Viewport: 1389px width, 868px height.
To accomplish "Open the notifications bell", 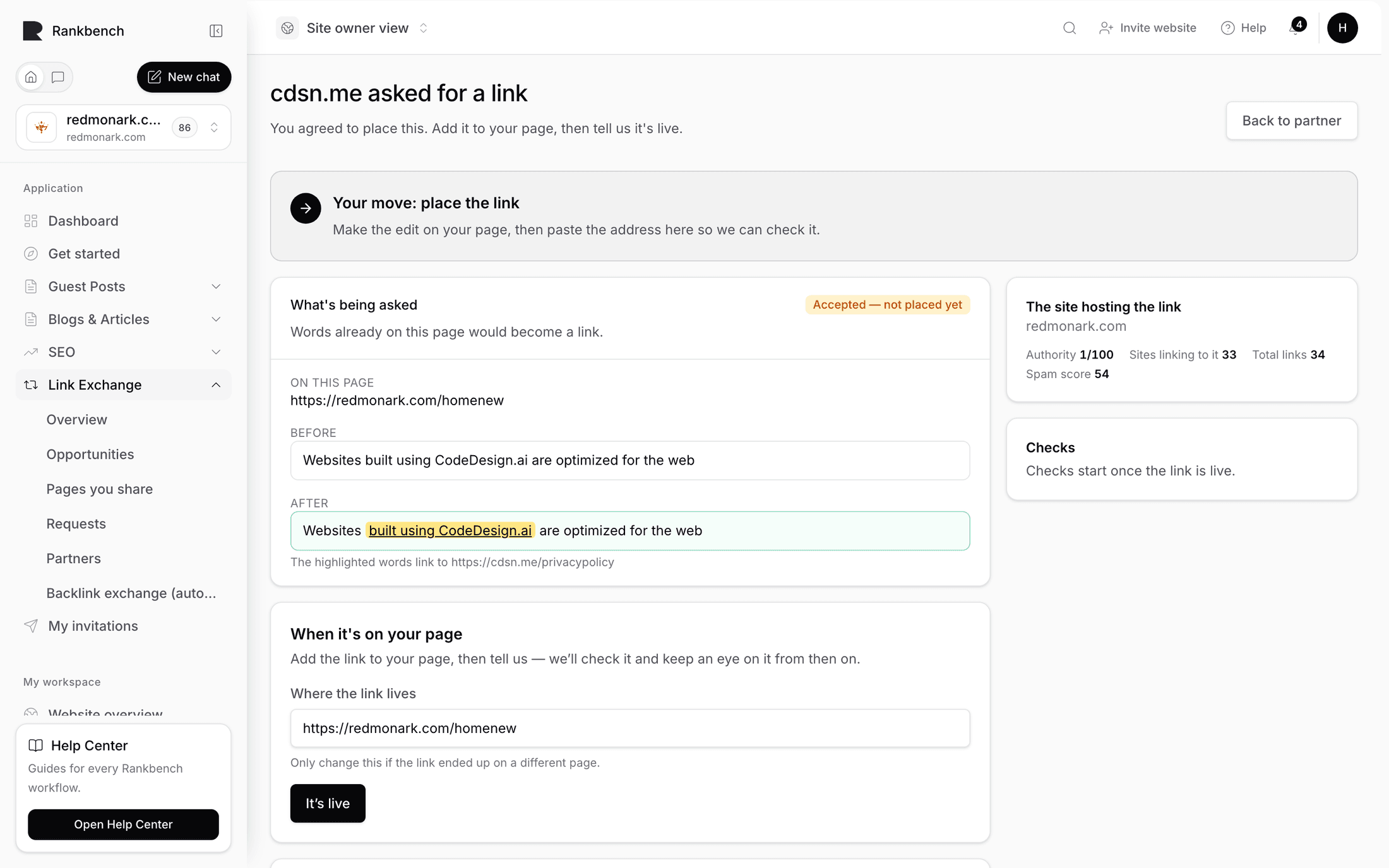I will [x=1296, y=28].
